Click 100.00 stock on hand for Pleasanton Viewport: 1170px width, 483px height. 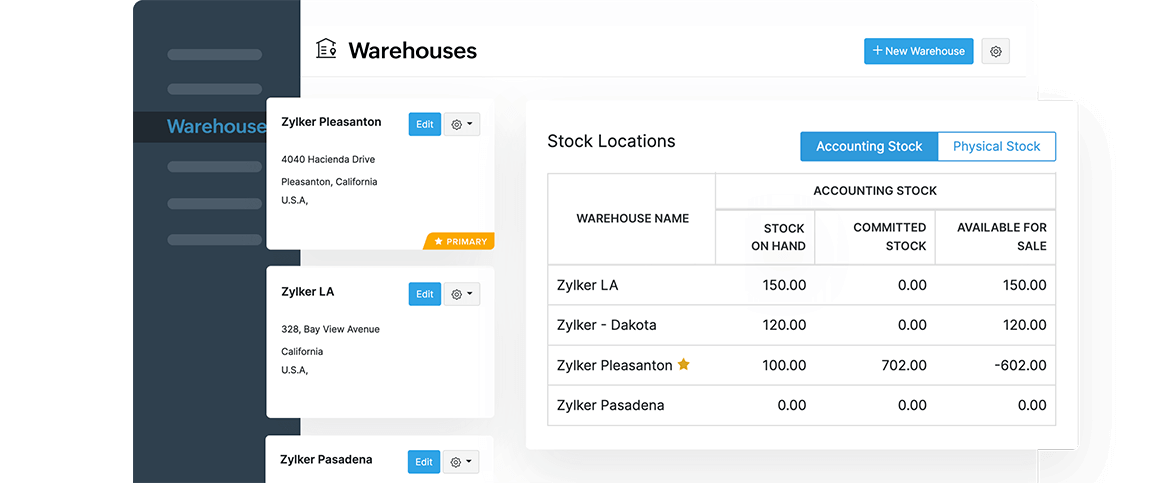tap(783, 366)
